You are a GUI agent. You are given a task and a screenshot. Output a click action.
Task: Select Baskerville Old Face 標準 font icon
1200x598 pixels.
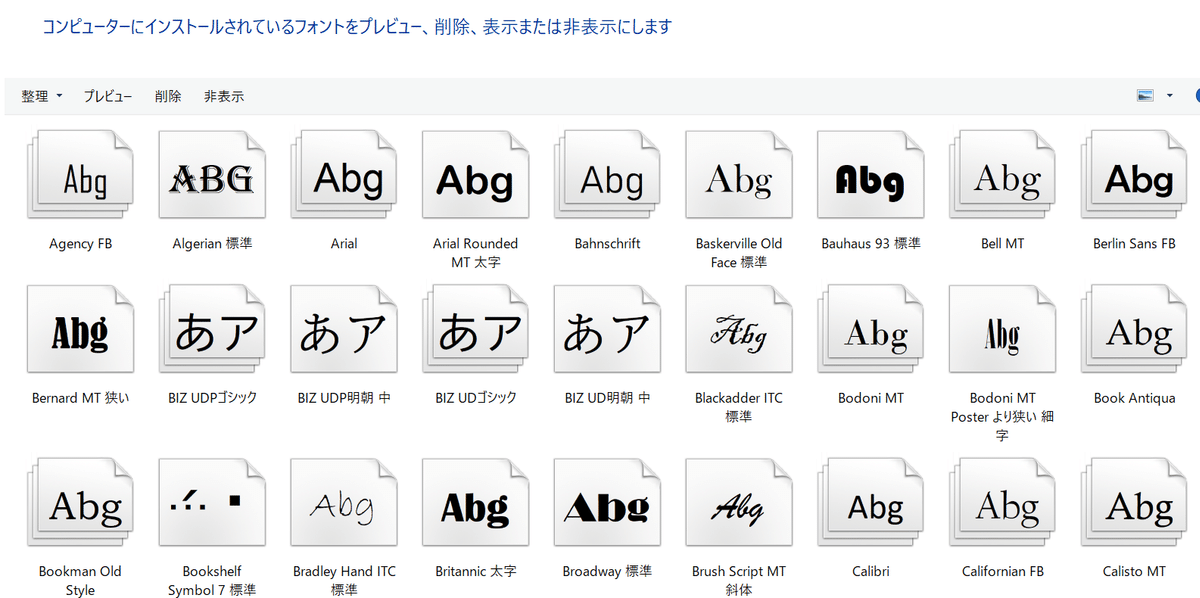[x=739, y=175]
